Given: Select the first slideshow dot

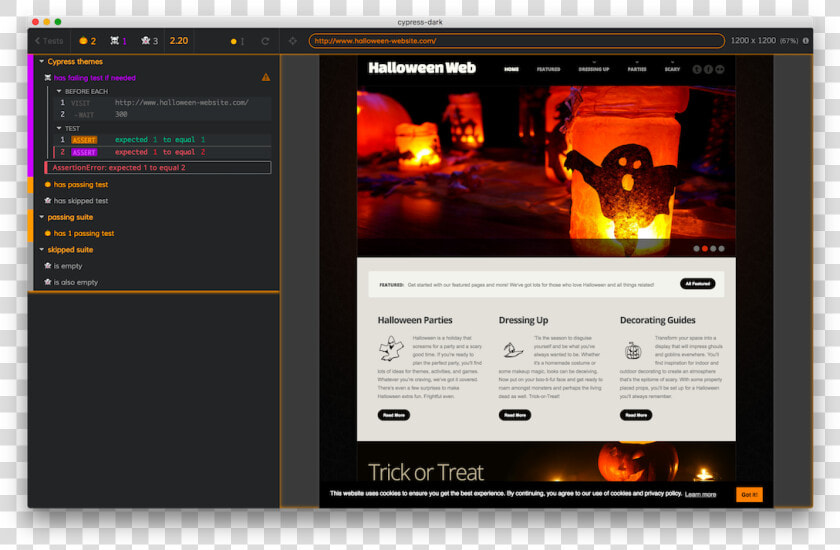Looking at the screenshot, I should pyautogui.click(x=696, y=248).
